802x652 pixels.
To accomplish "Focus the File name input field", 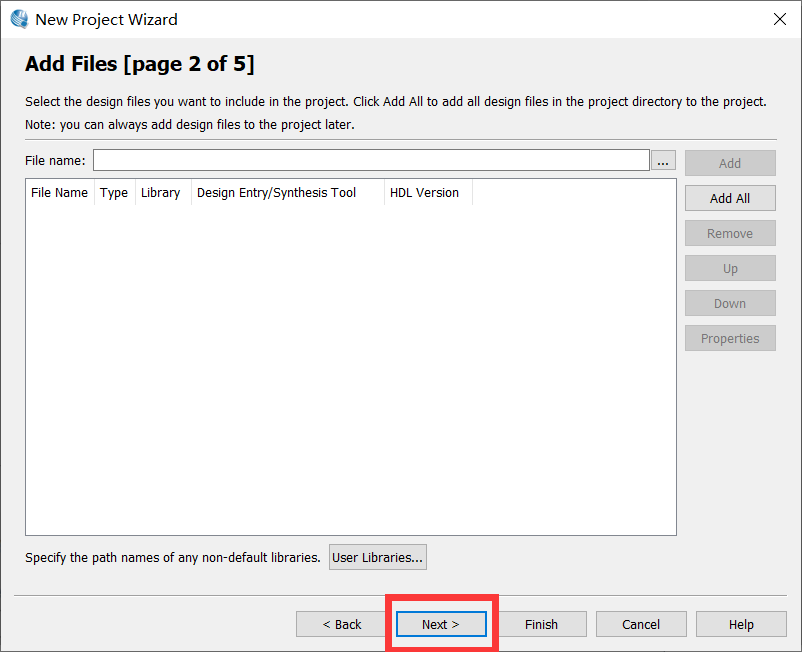I will click(x=371, y=161).
